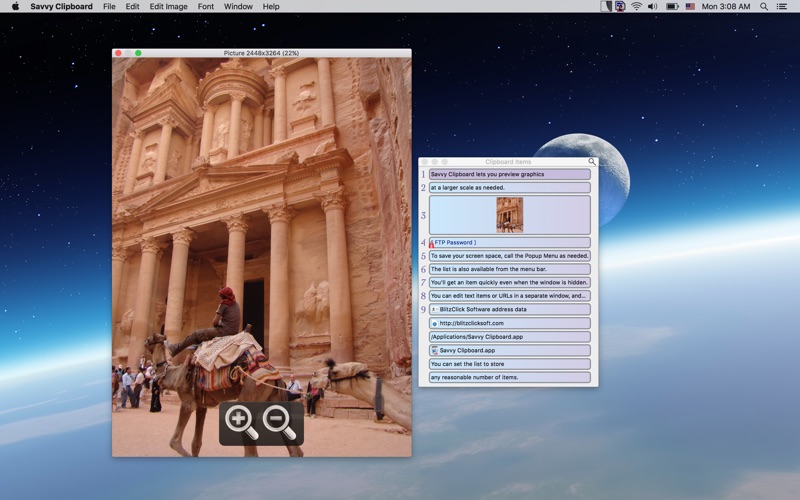The width and height of the screenshot is (800, 500).
Task: Click the first gray status icon in menu bar
Action: 606,7
